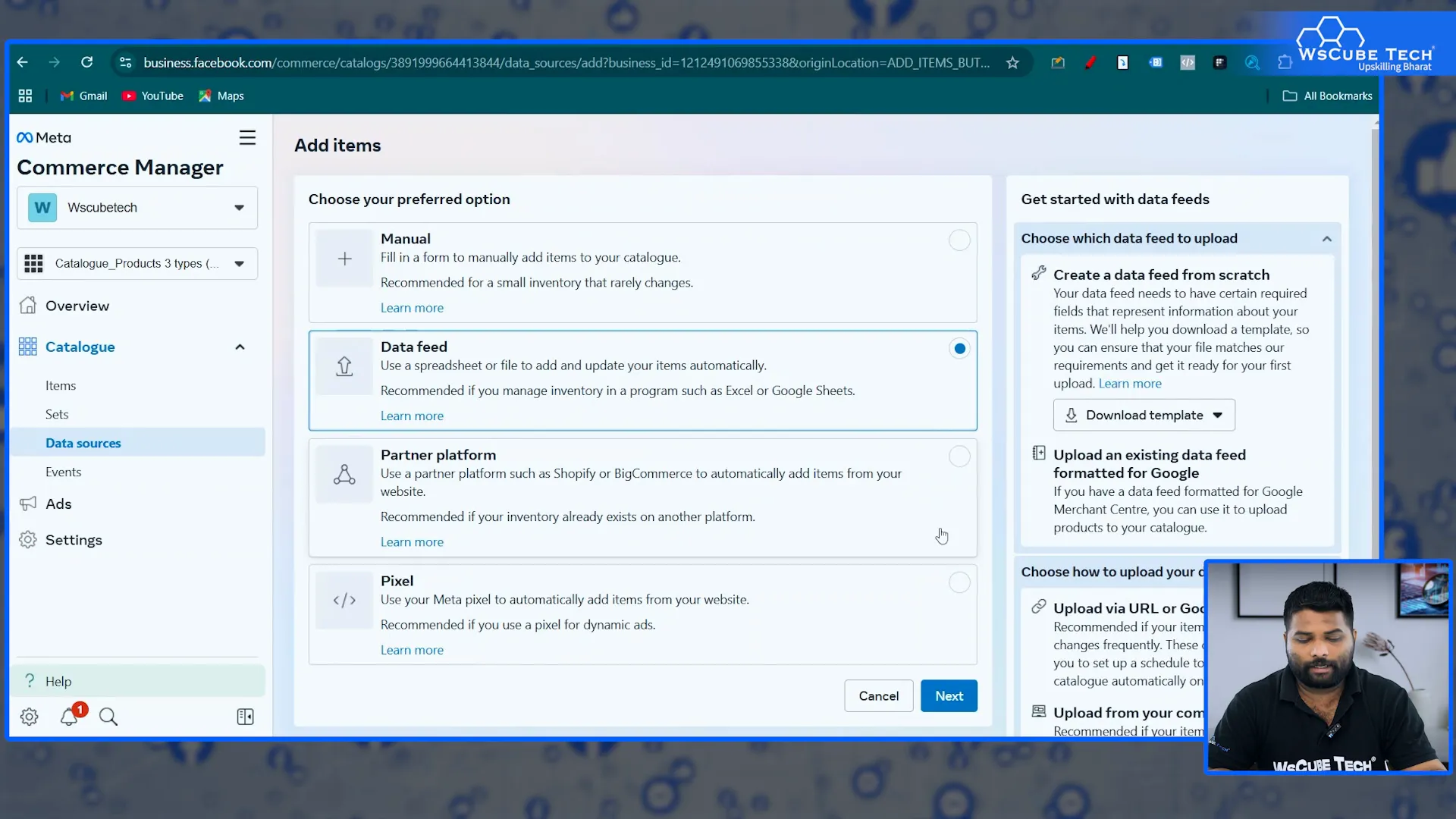
Task: Open the search magnifier in sidebar
Action: [108, 717]
